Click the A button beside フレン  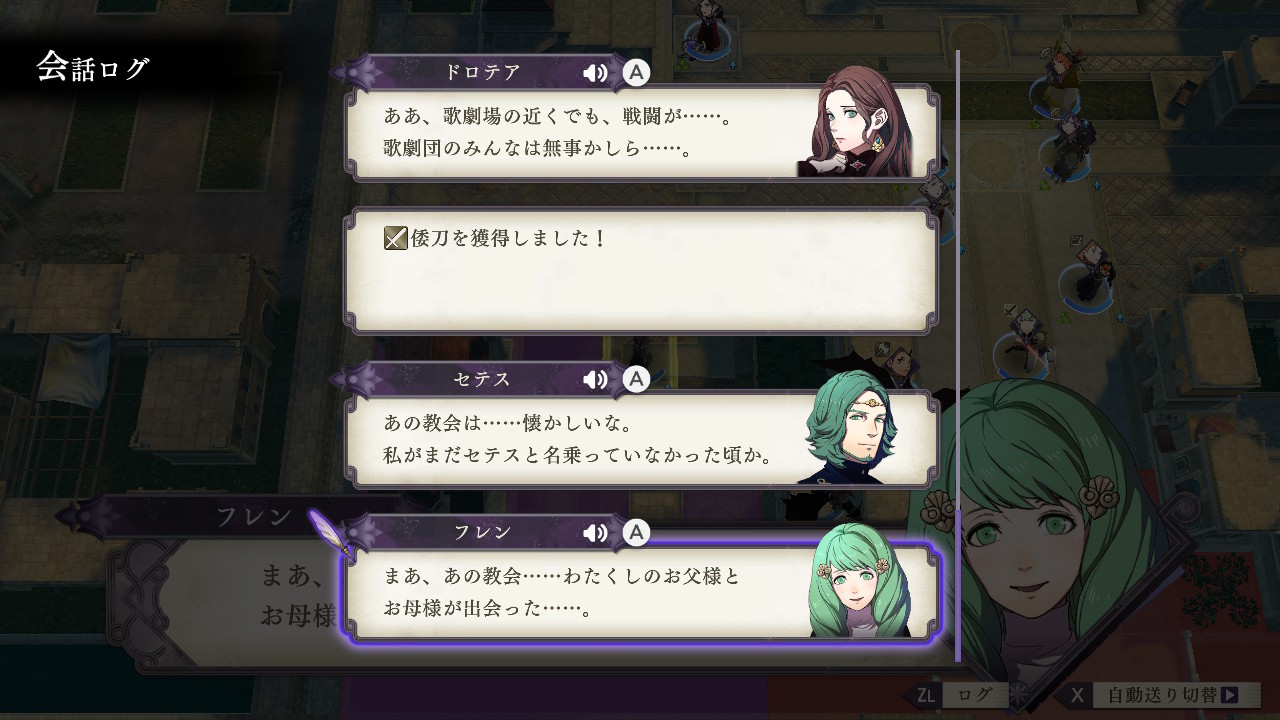click(636, 533)
